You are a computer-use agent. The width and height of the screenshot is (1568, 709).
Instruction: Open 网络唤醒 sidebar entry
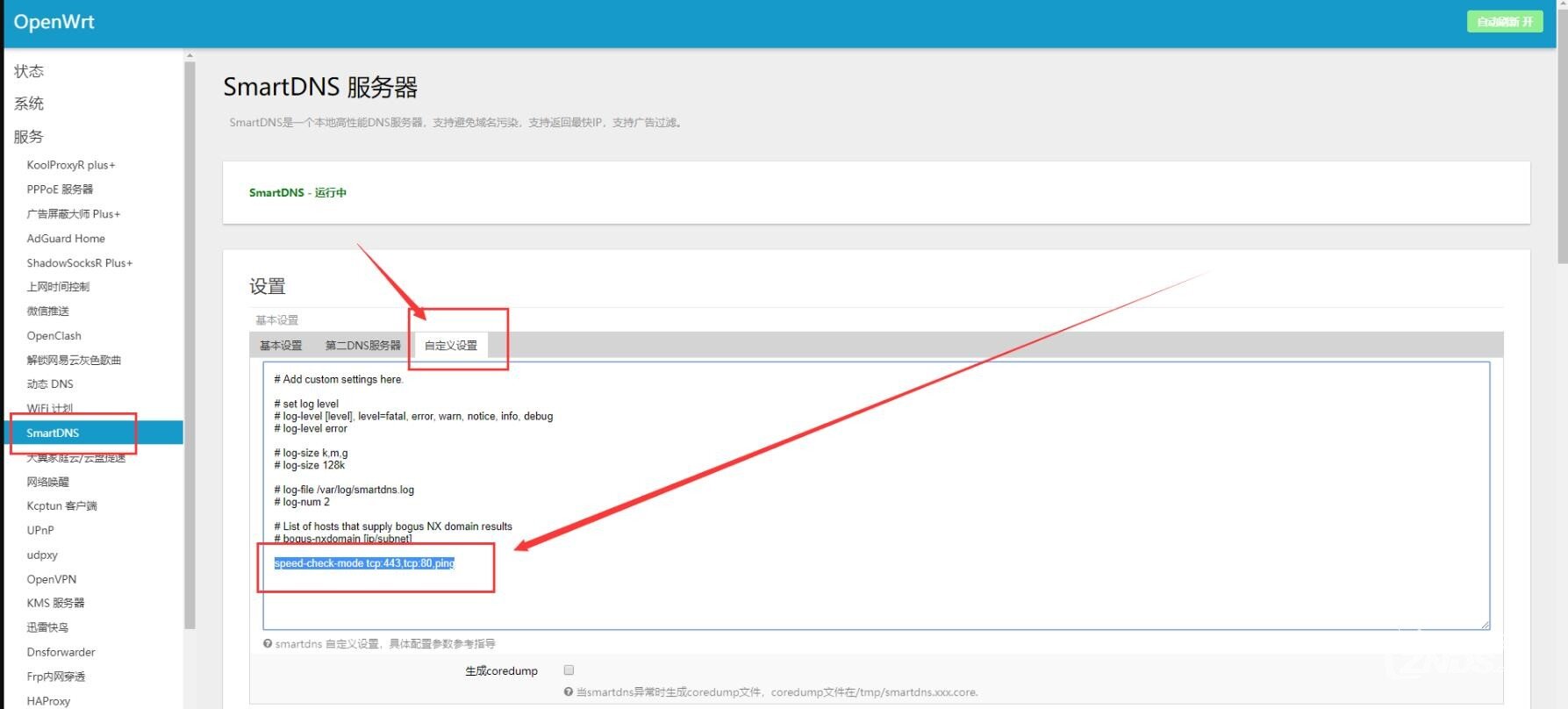[47, 482]
